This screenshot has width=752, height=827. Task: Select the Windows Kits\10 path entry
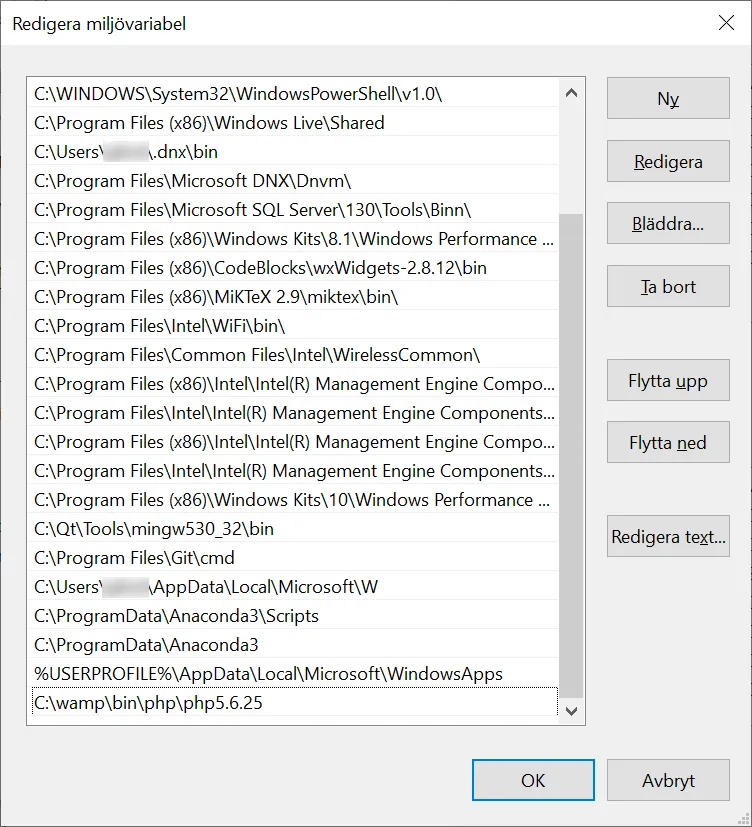tap(293, 500)
